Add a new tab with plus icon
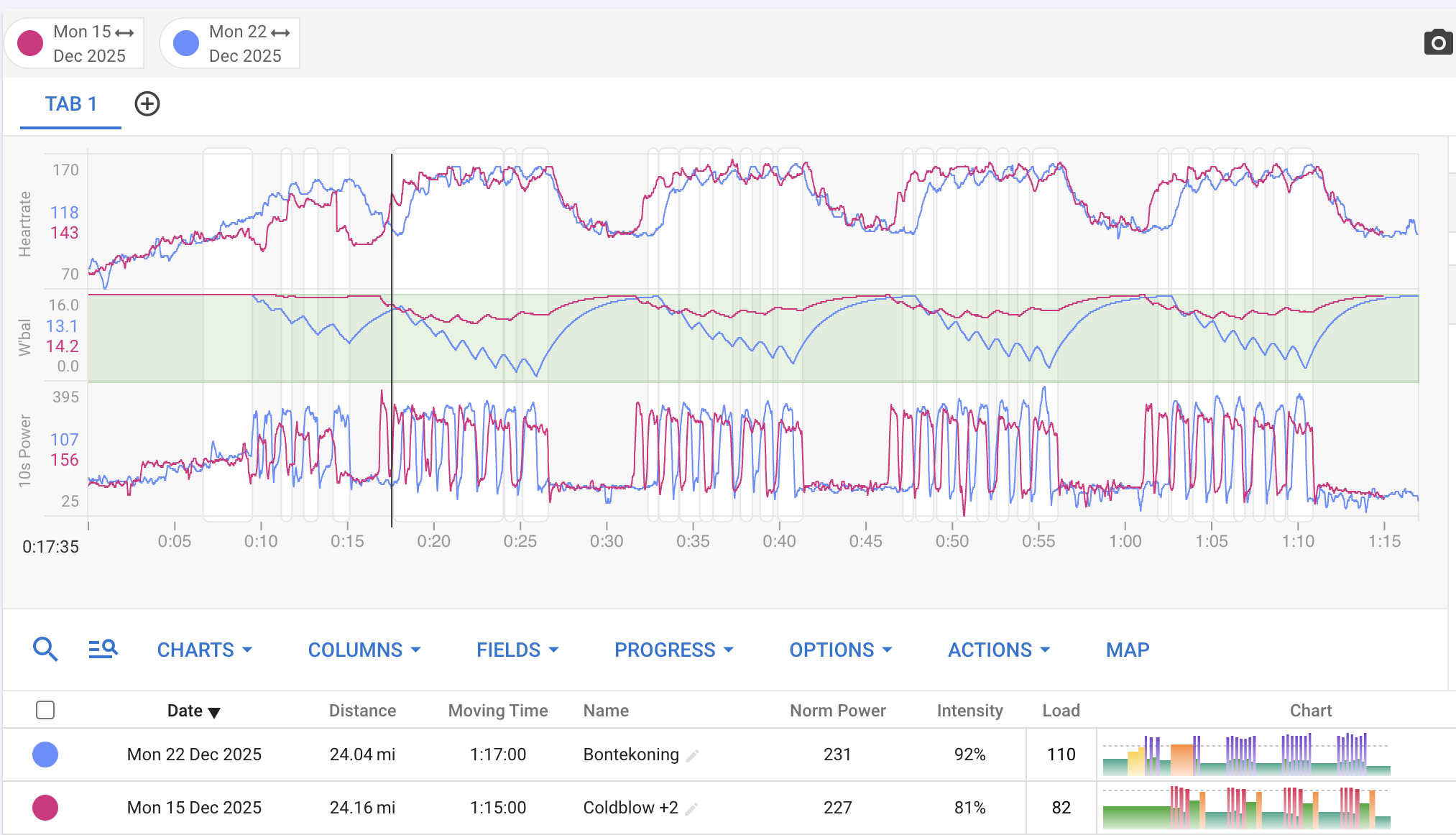 pyautogui.click(x=147, y=104)
